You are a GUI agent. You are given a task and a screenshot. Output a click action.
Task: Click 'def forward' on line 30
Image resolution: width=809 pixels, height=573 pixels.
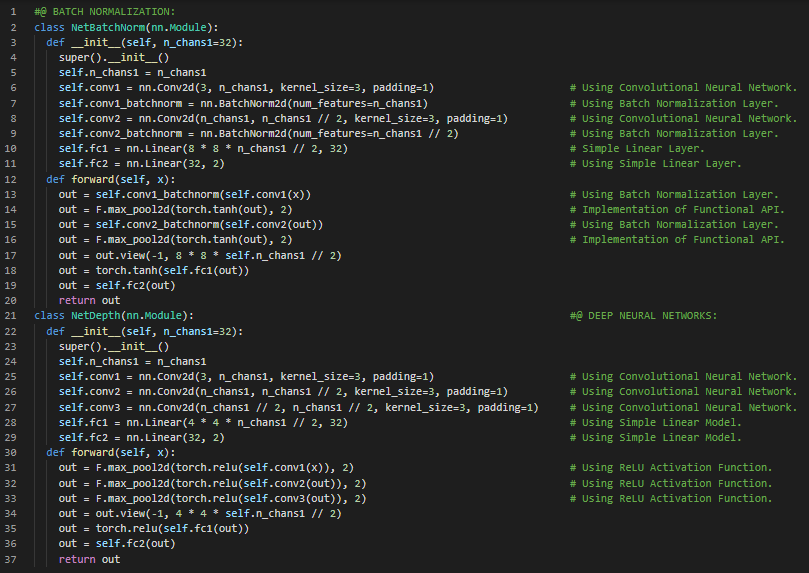(x=76, y=452)
